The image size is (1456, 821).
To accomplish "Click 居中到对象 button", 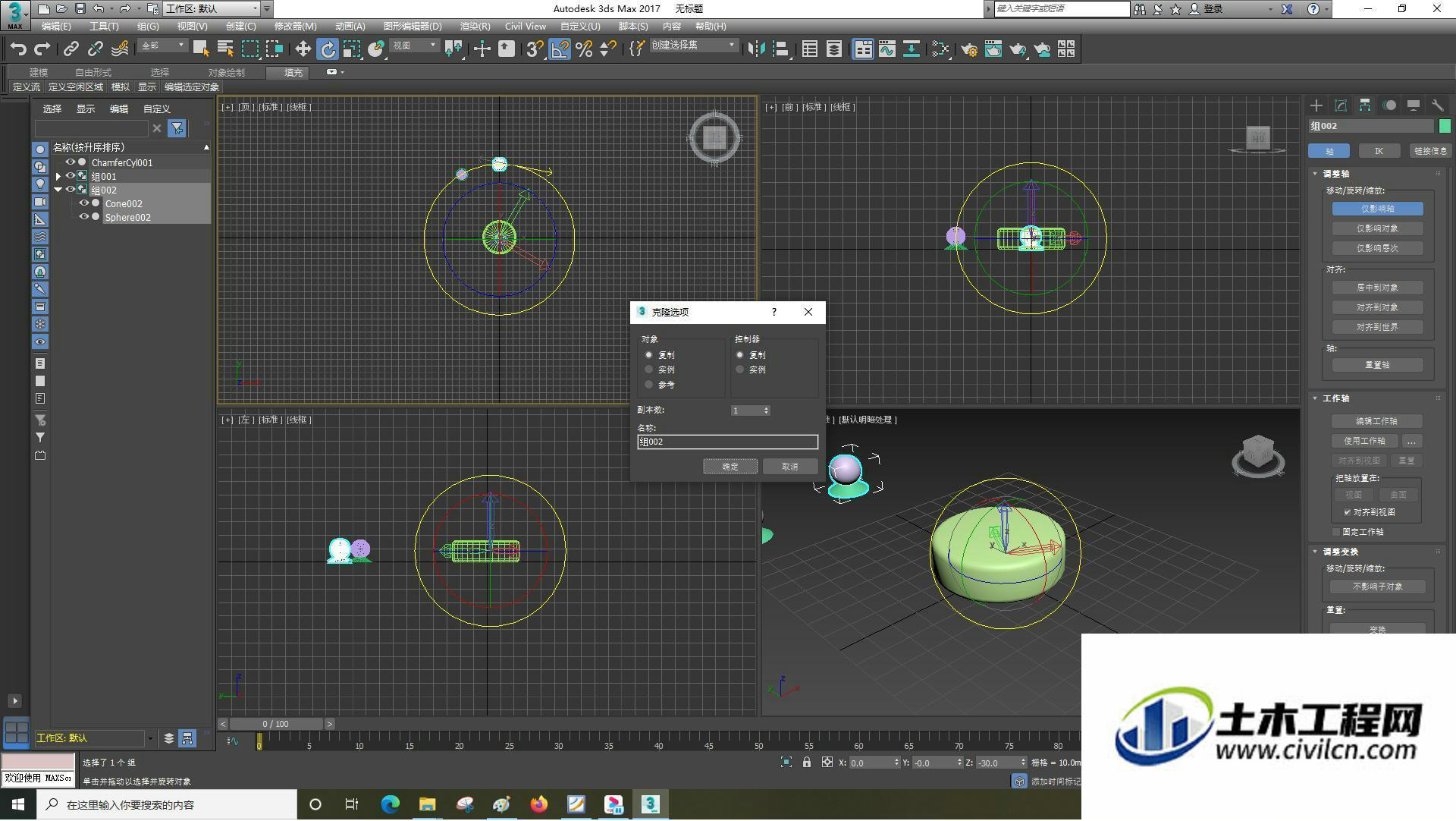I will coord(1377,288).
